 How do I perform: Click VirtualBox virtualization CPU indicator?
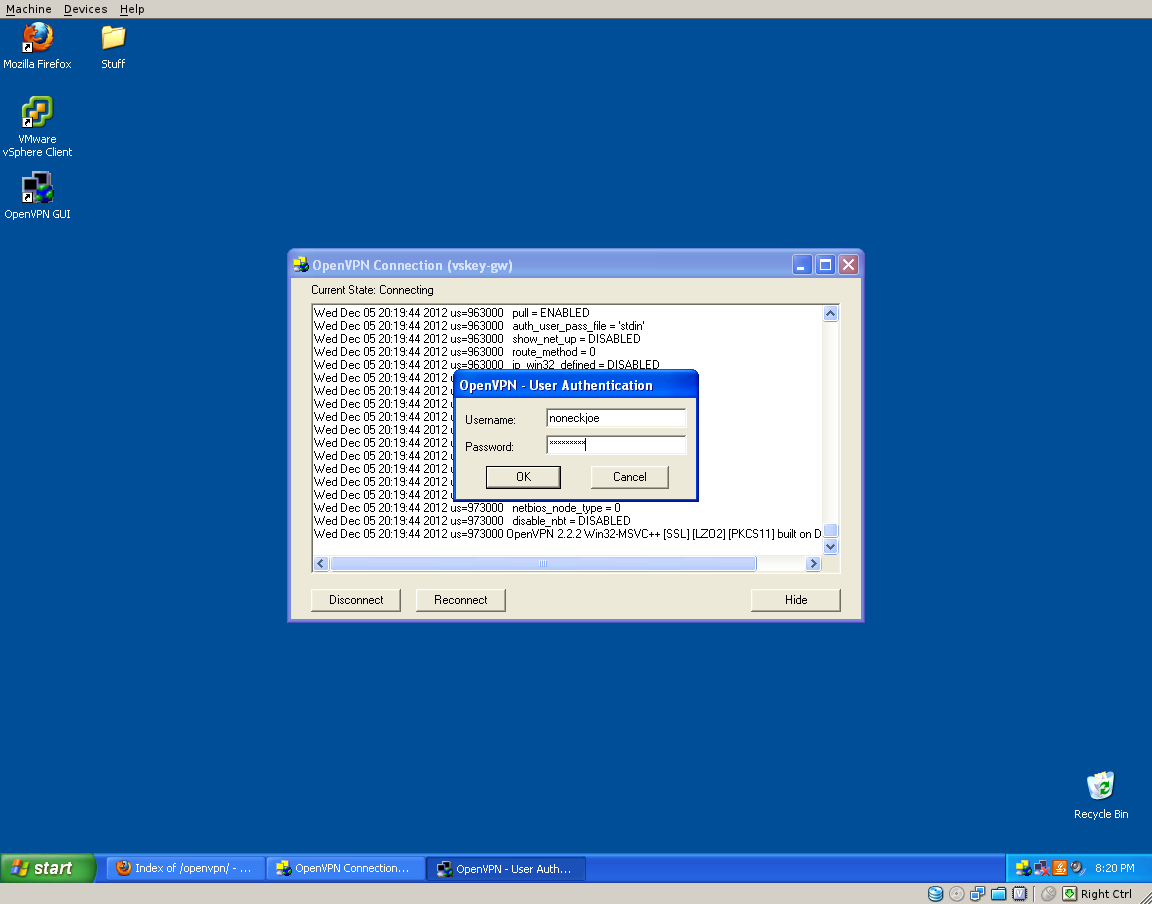click(x=1020, y=894)
